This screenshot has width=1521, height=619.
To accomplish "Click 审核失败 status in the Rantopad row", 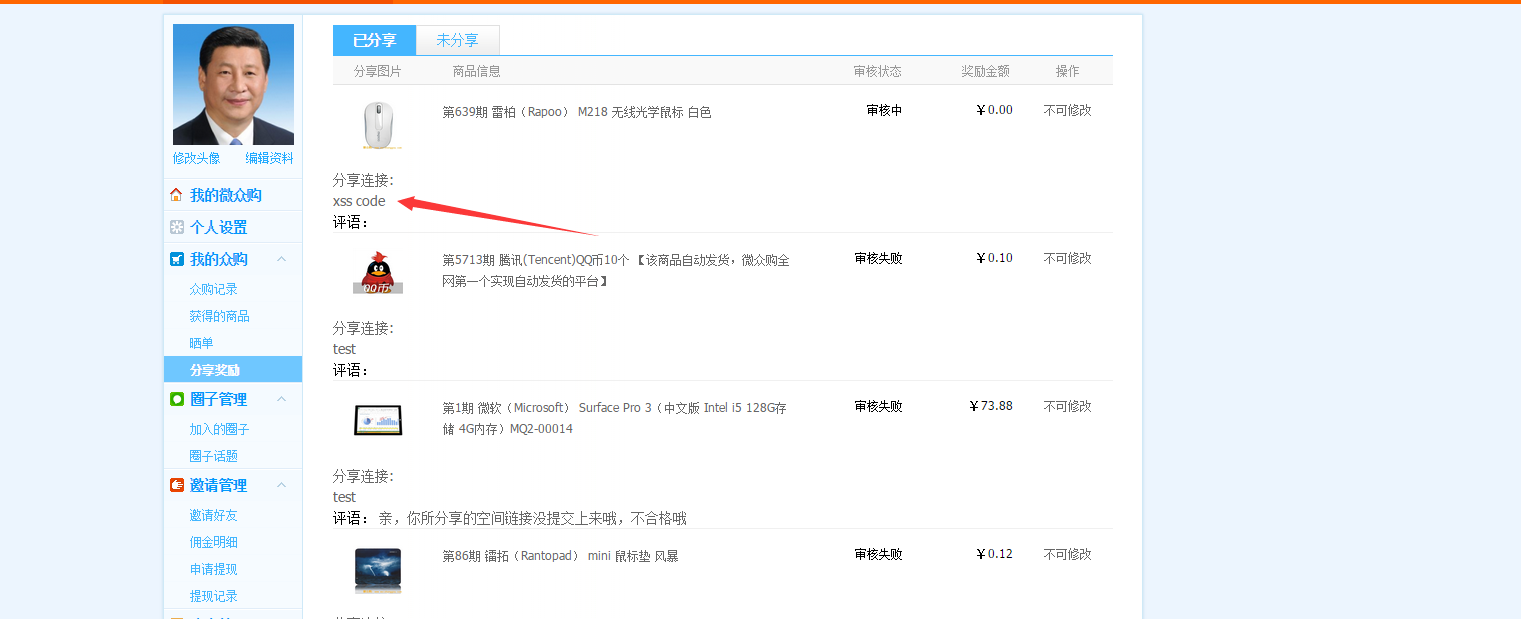I will tap(878, 554).
